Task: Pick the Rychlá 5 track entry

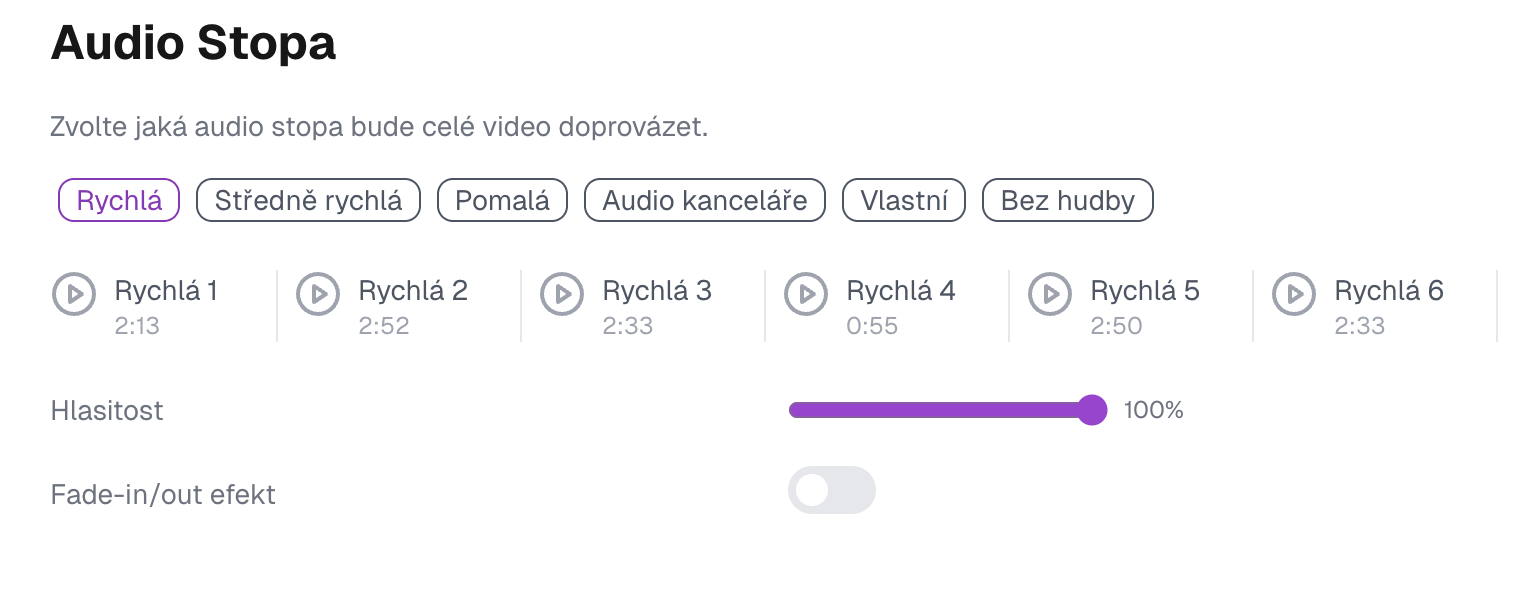Action: [x=1144, y=291]
